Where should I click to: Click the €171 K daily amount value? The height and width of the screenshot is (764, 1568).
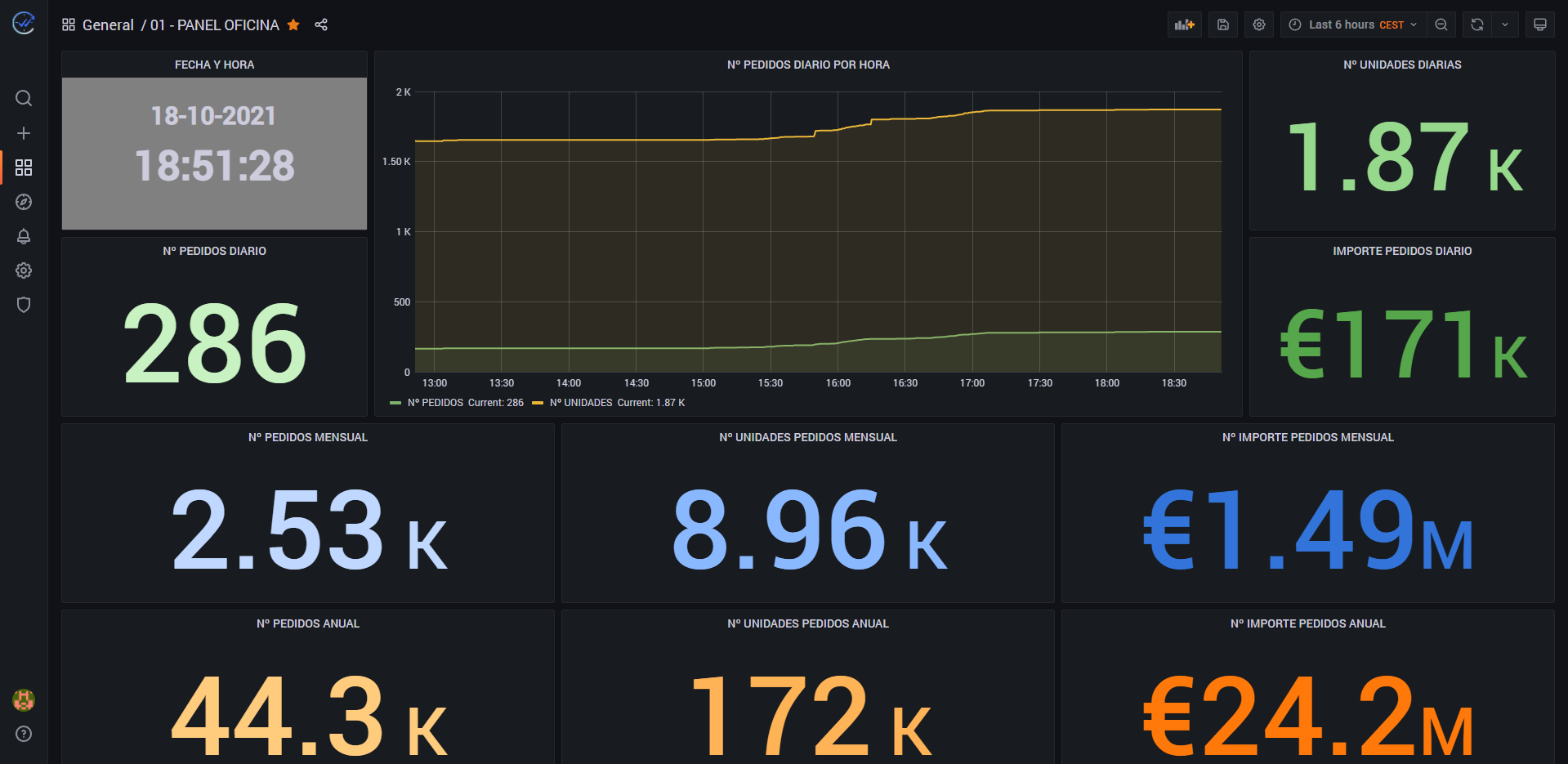(1404, 344)
